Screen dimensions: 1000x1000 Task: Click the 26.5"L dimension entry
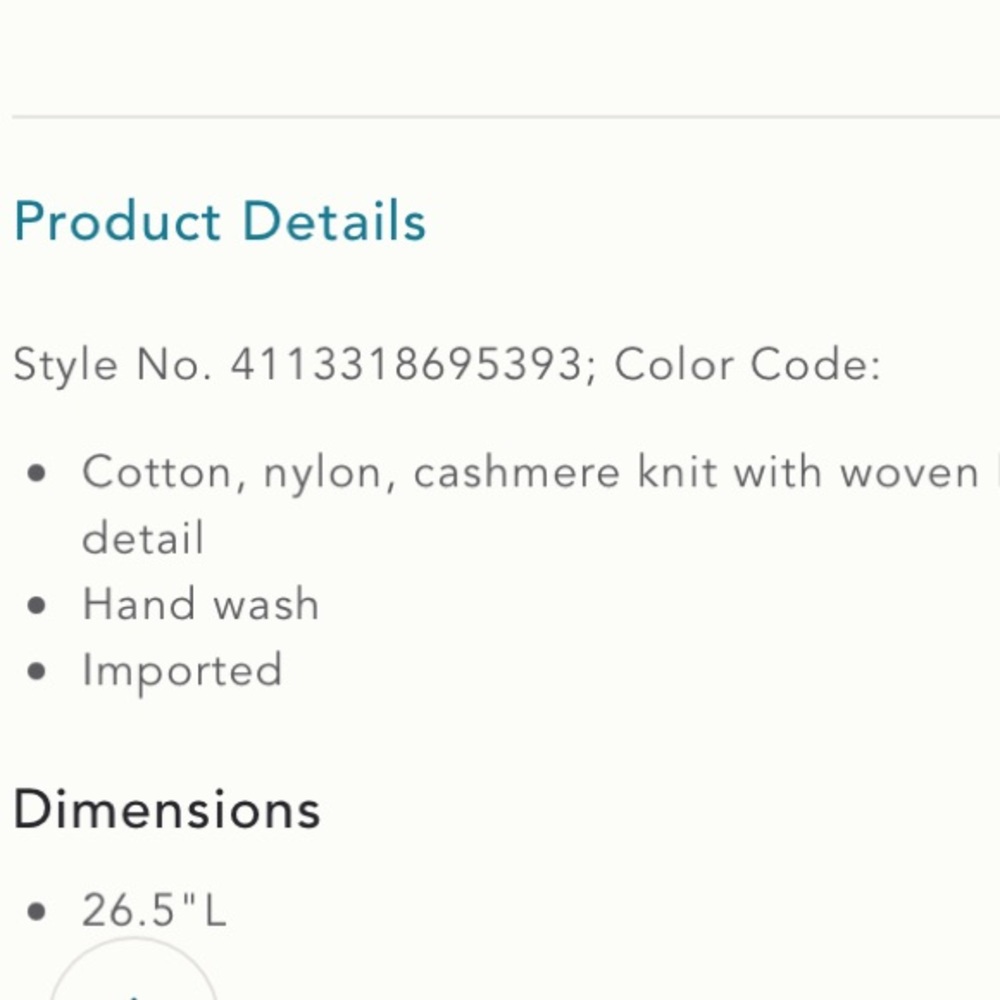click(x=154, y=909)
